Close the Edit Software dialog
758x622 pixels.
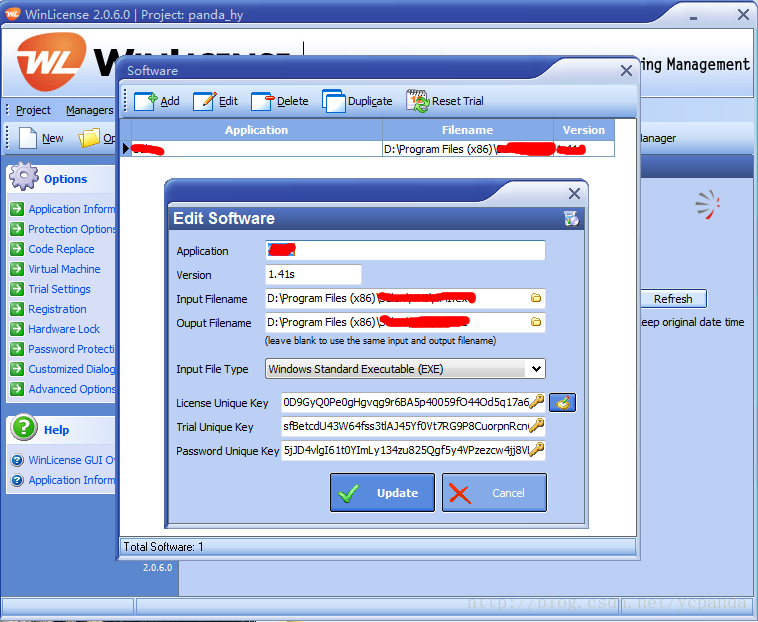[574, 194]
